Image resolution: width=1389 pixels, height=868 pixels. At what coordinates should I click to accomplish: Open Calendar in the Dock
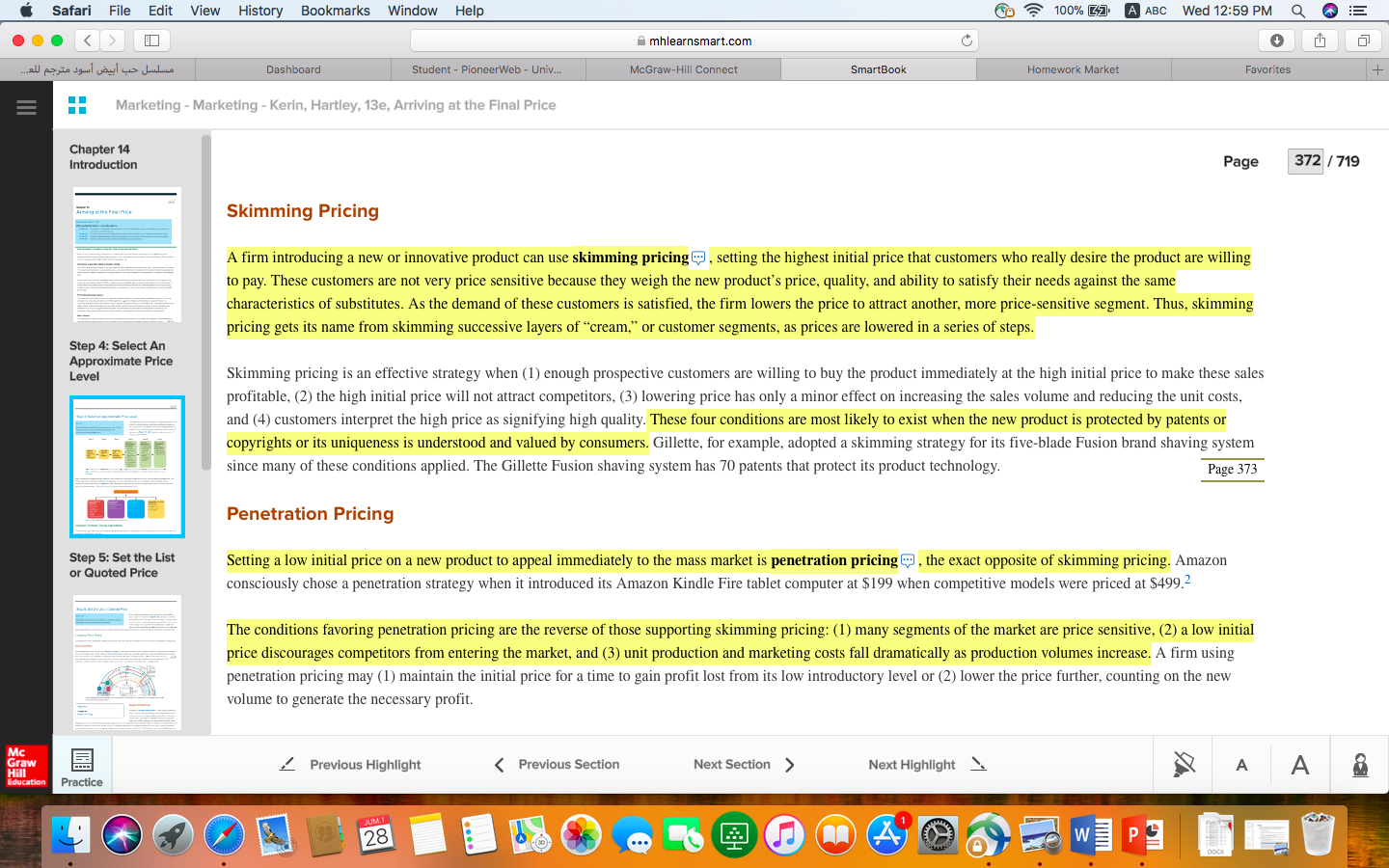(376, 835)
